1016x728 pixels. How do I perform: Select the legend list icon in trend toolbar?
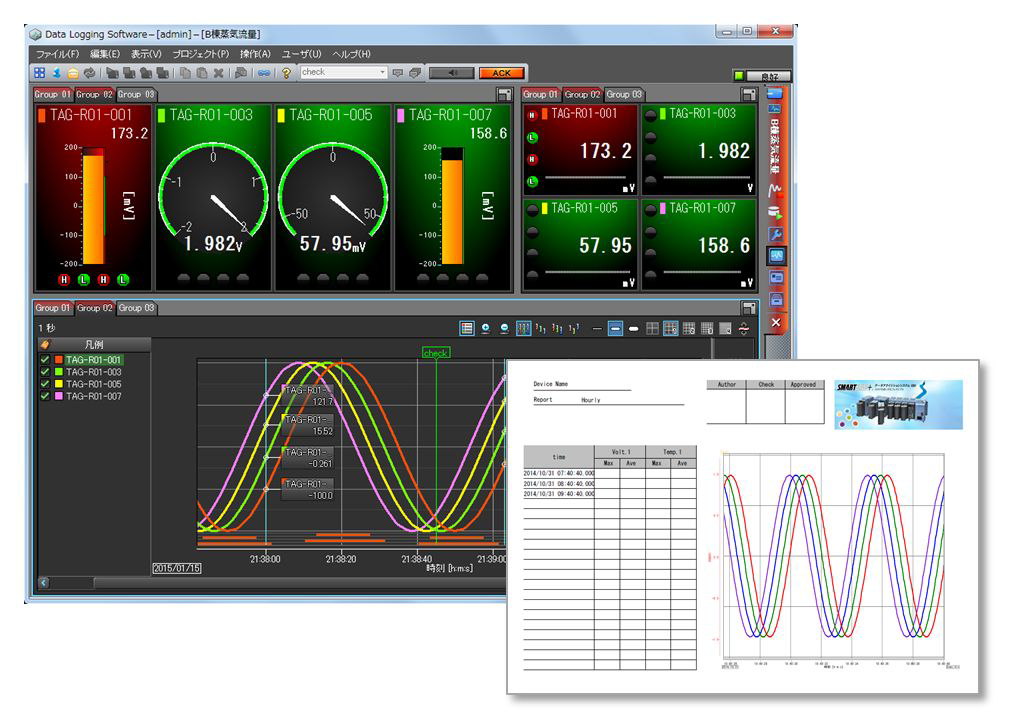[x=467, y=326]
